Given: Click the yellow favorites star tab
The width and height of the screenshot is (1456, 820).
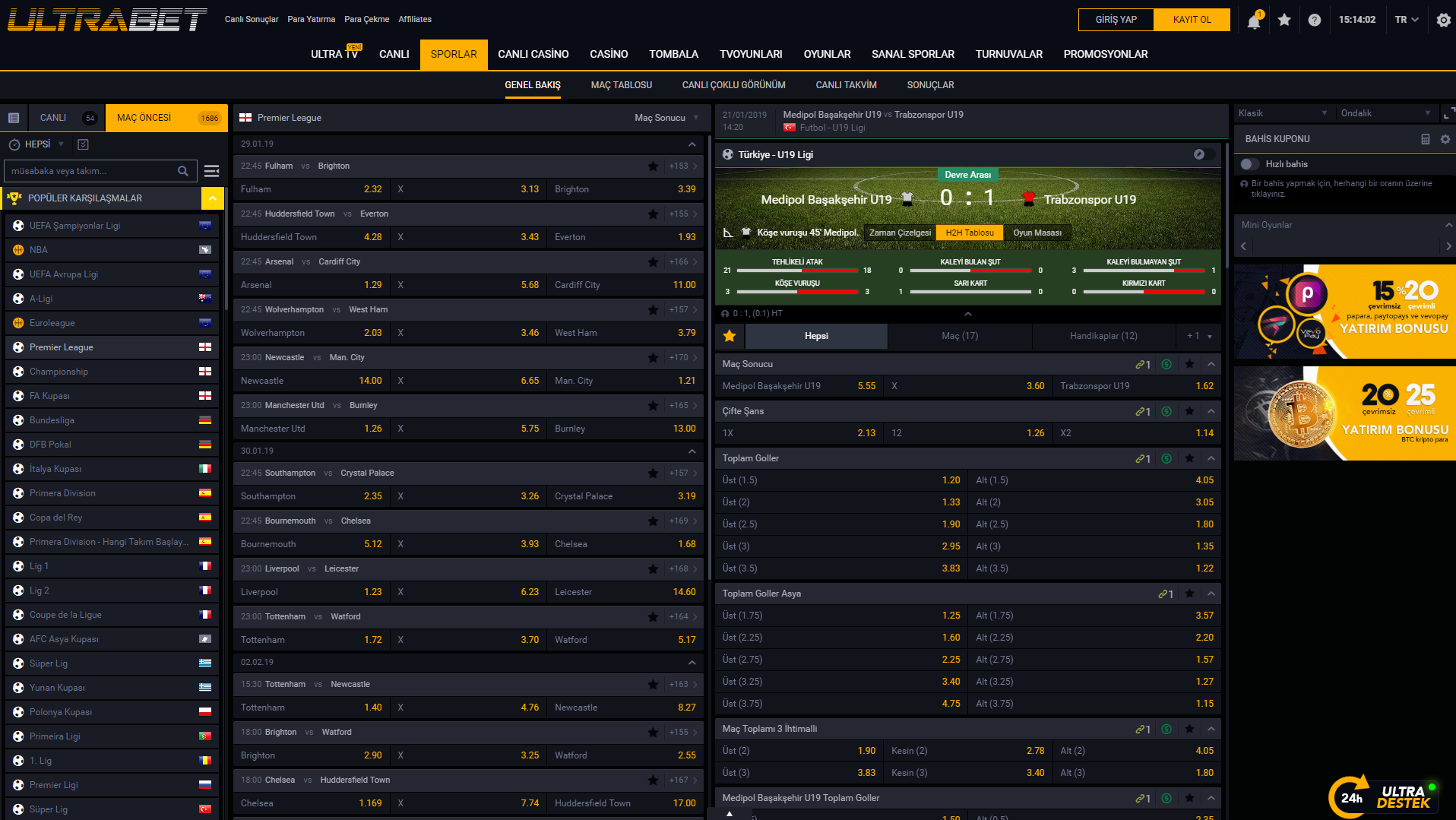Looking at the screenshot, I should (730, 336).
